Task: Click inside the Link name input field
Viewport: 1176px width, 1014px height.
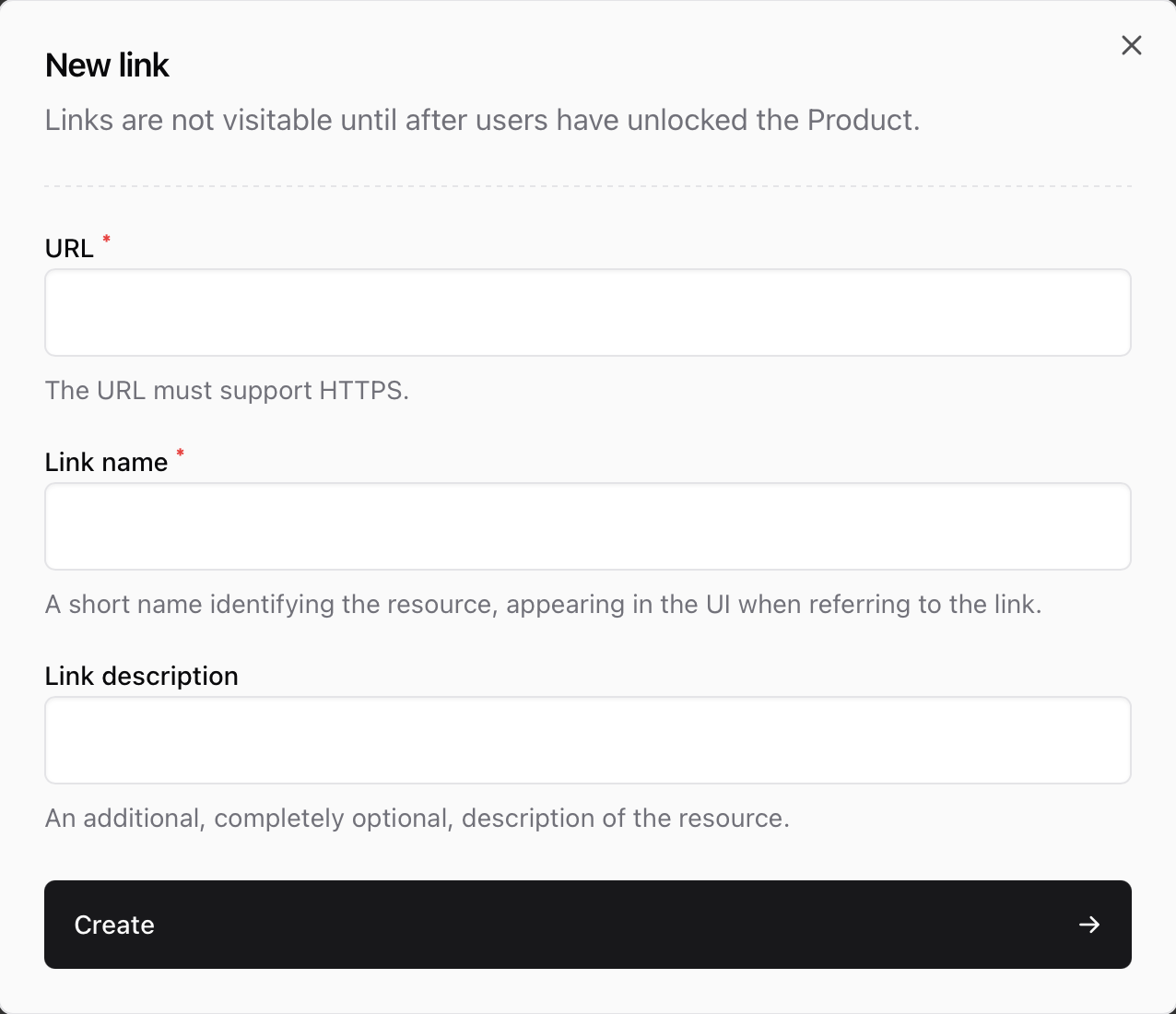Action: [587, 526]
